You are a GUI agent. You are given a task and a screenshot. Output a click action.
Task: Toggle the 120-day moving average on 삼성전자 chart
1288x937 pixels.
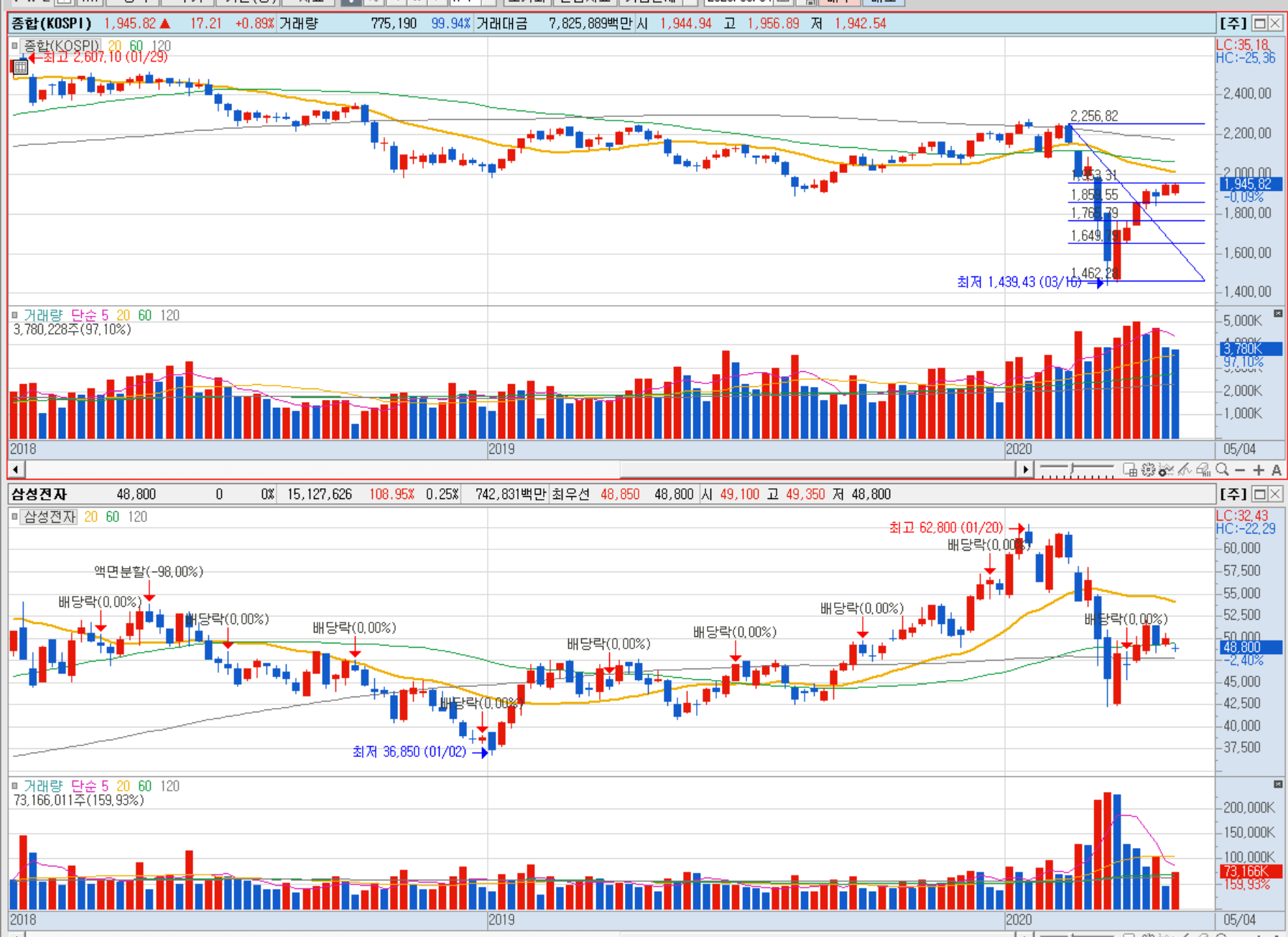point(137,517)
